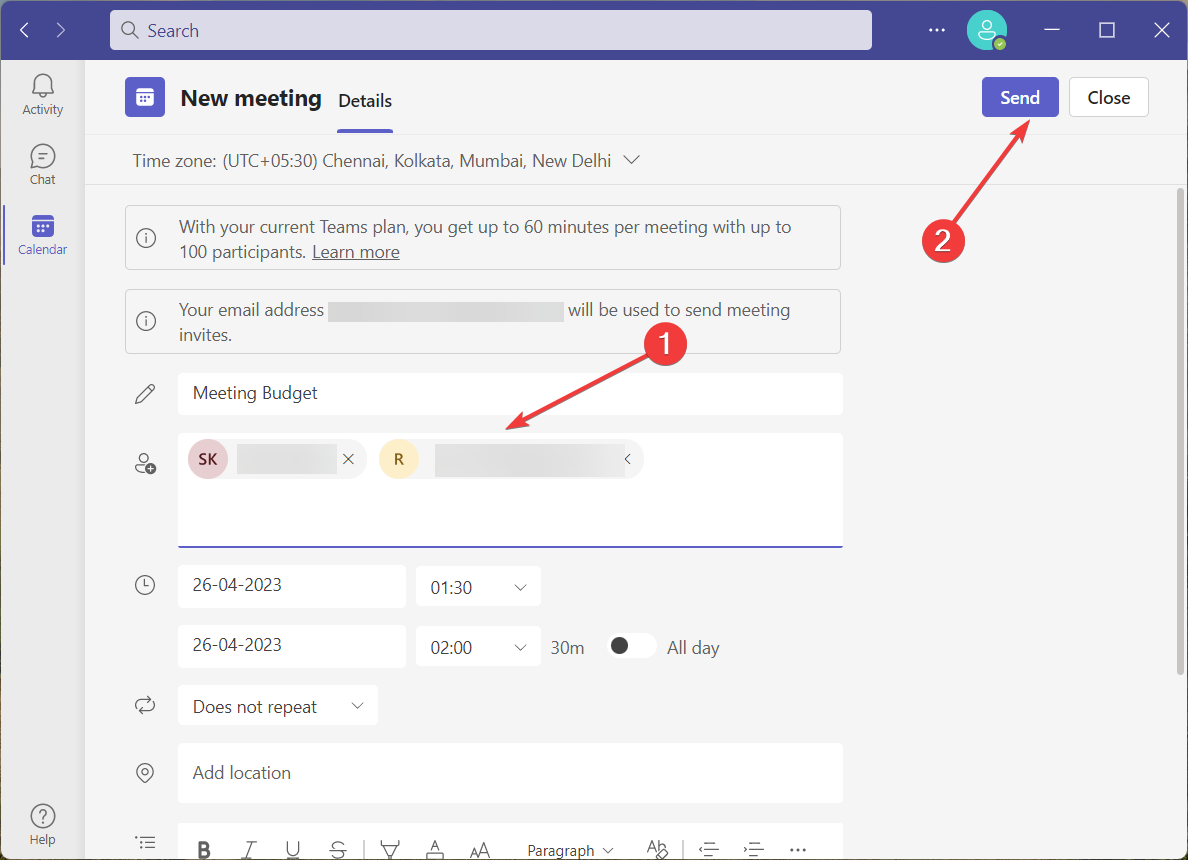
Task: Click the start date 26-04-2023 field
Action: pos(292,586)
